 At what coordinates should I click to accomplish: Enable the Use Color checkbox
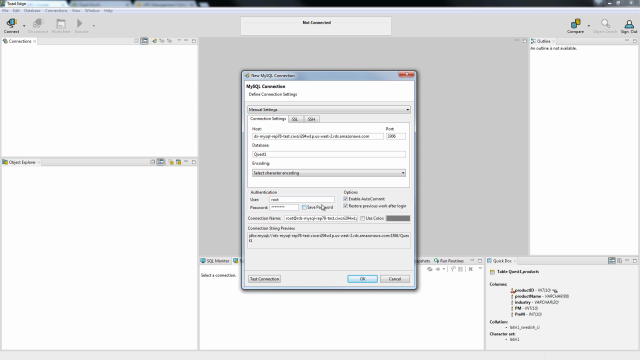362,218
